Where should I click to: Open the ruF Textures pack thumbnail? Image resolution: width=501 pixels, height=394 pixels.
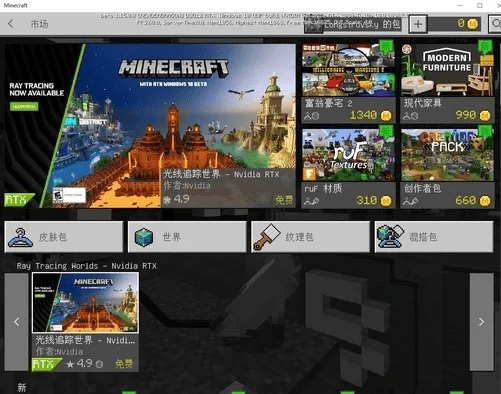pyautogui.click(x=348, y=155)
